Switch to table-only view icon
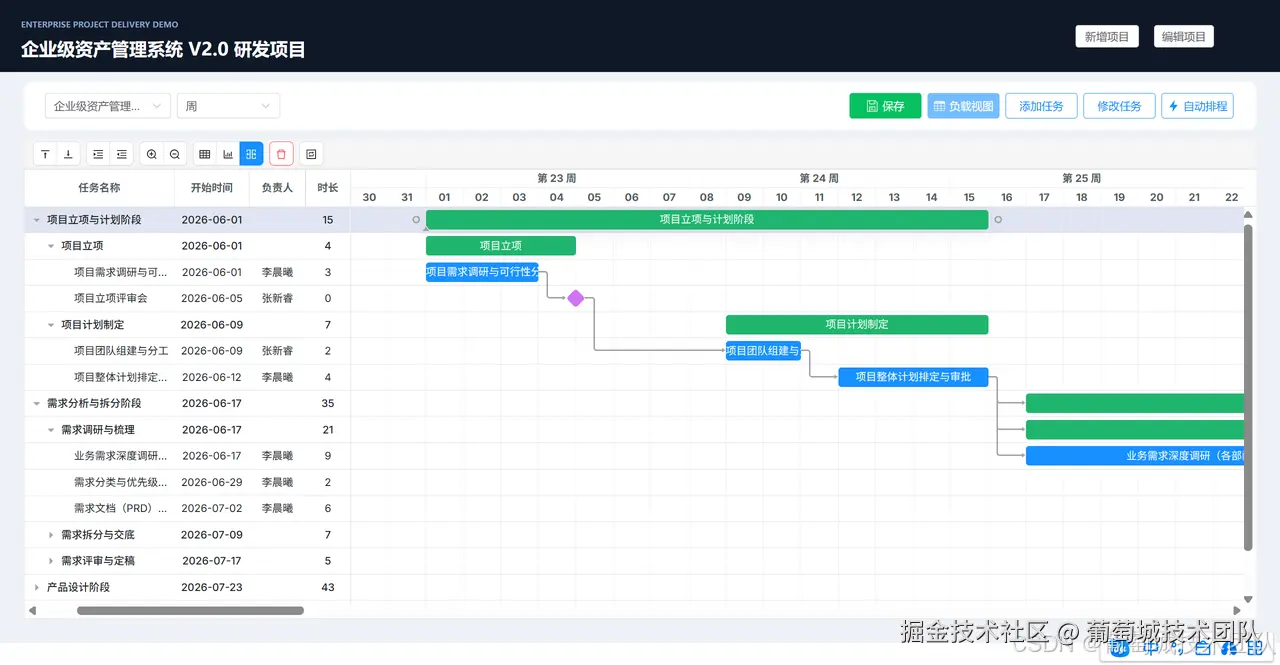Viewport: 1280px width, 665px height. [x=205, y=154]
